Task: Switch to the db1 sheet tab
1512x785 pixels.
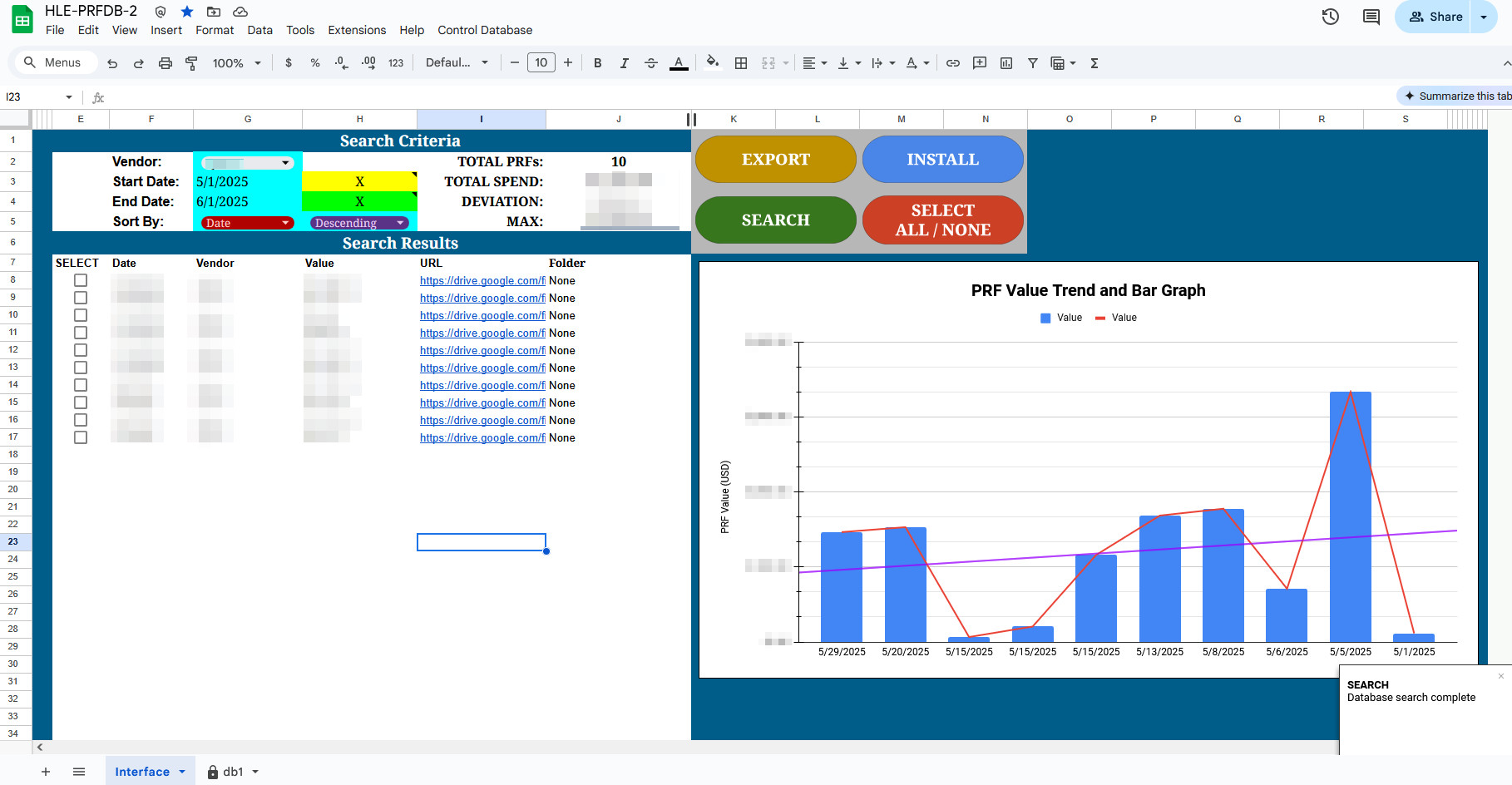Action: (233, 772)
